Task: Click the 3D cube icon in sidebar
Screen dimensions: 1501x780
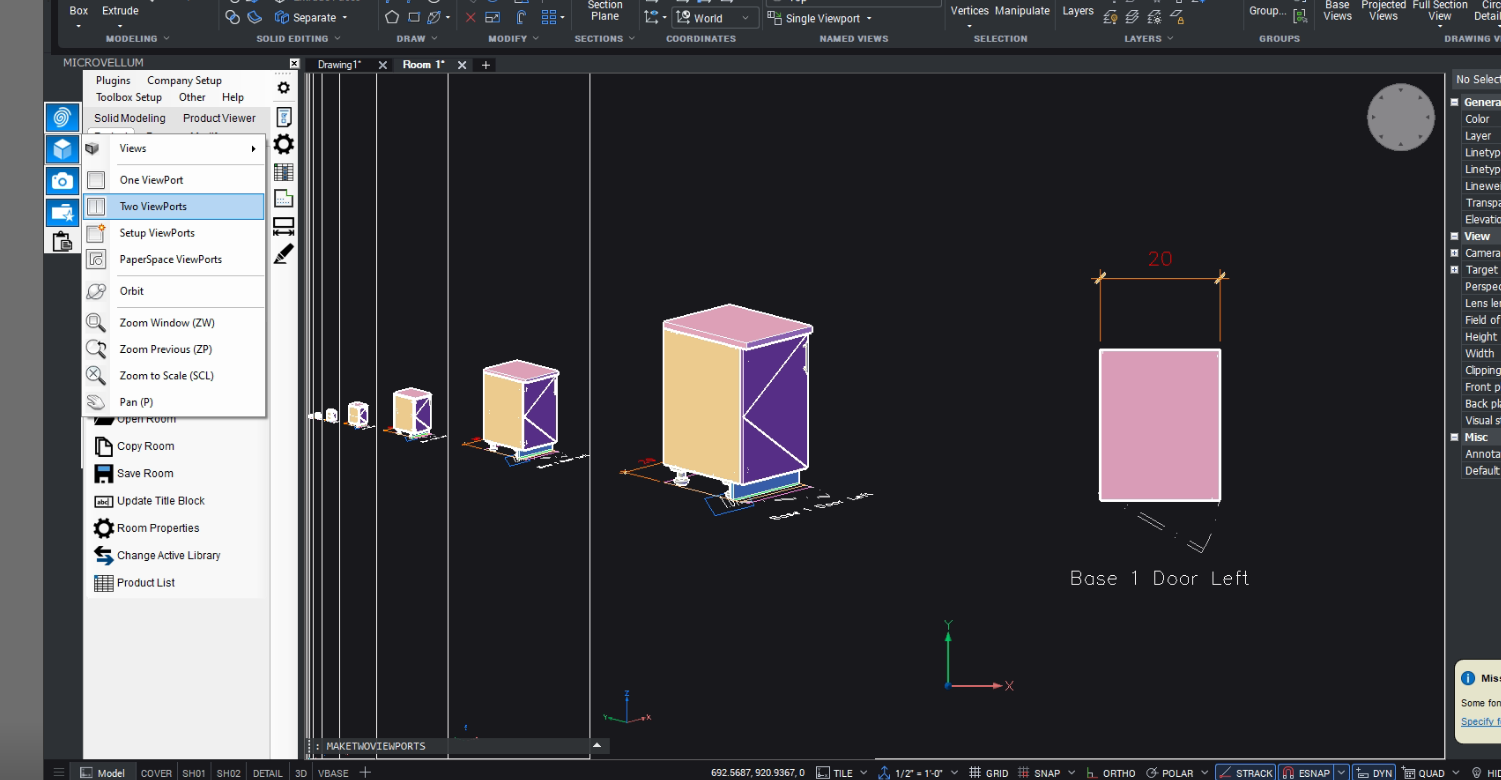Action: (62, 150)
